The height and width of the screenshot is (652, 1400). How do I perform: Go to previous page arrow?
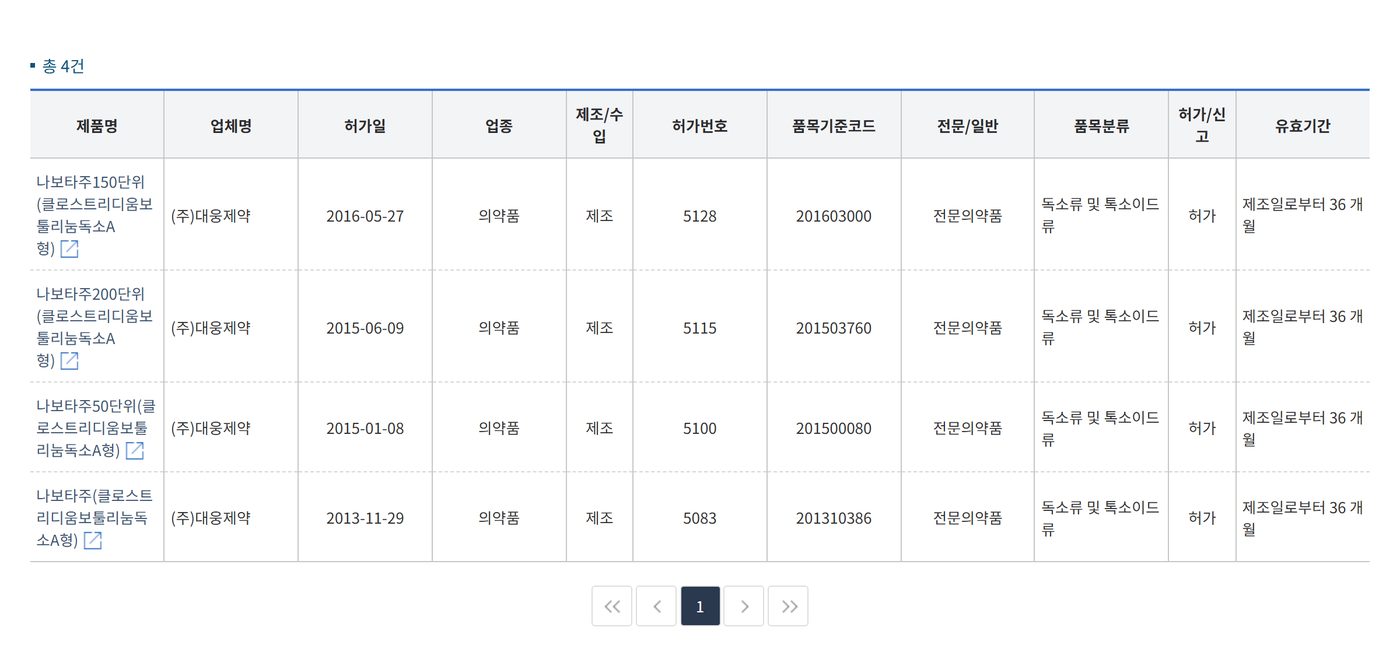pyautogui.click(x=656, y=606)
